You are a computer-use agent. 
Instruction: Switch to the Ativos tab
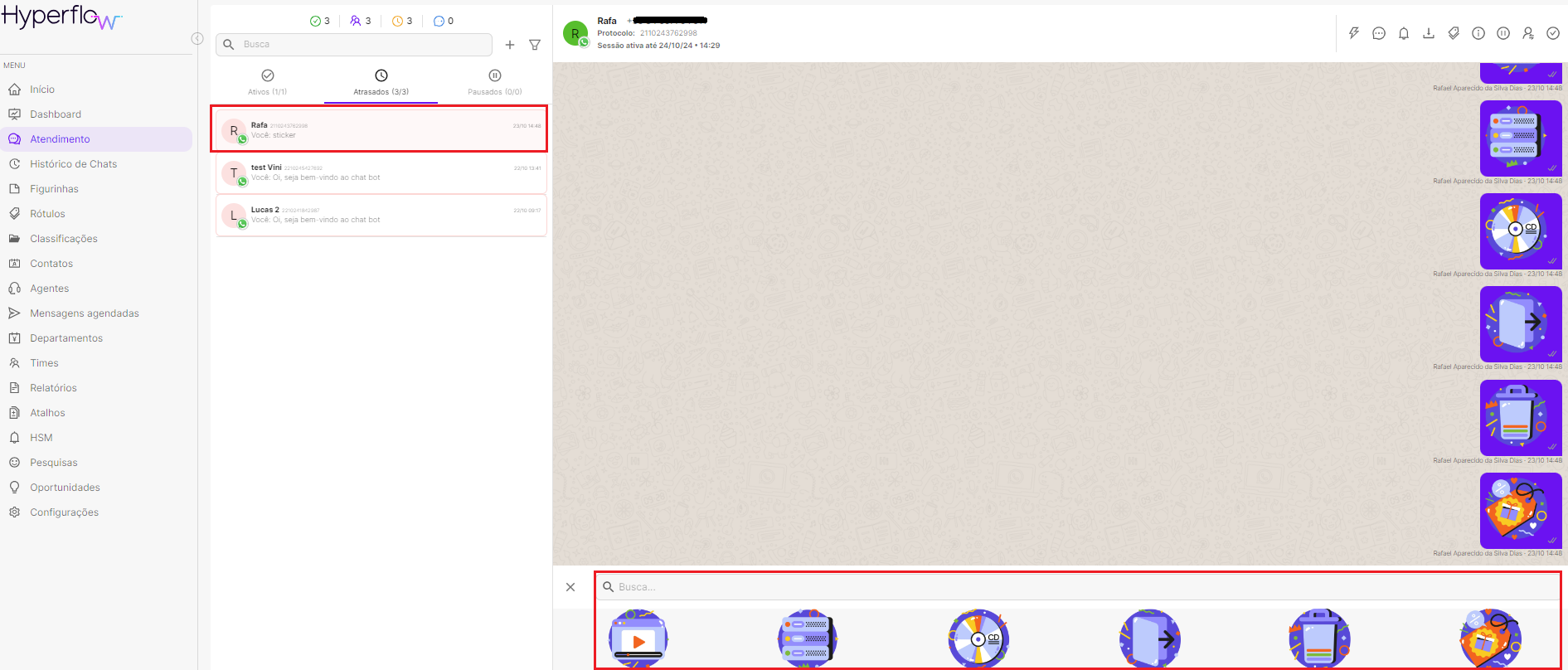[x=267, y=82]
